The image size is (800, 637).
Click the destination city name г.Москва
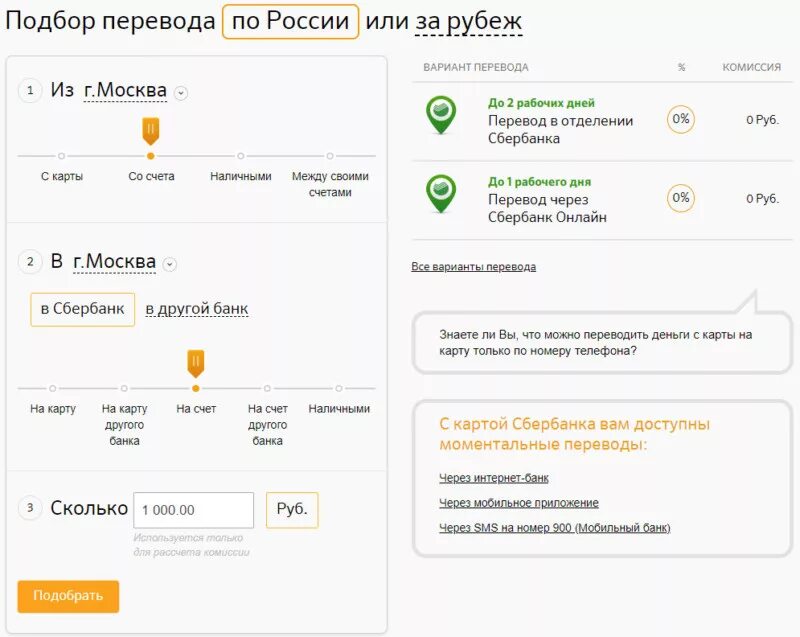click(x=114, y=262)
